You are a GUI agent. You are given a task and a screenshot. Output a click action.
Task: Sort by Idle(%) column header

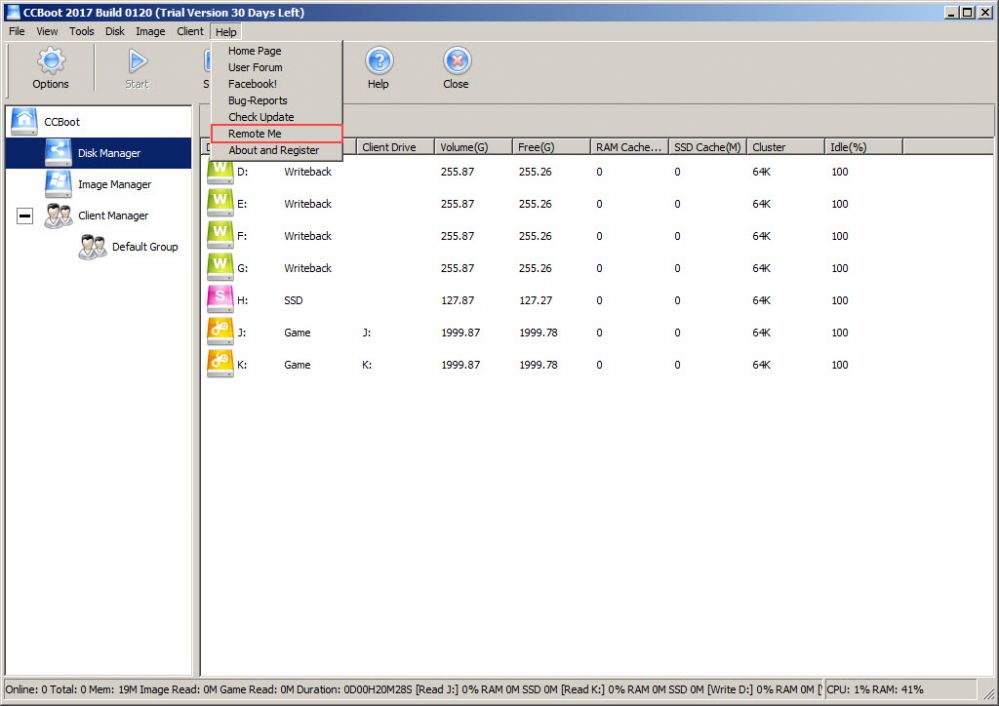tap(863, 147)
